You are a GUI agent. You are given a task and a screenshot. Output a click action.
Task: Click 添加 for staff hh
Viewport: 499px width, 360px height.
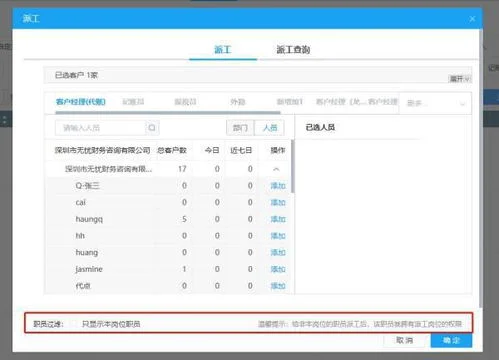278,236
